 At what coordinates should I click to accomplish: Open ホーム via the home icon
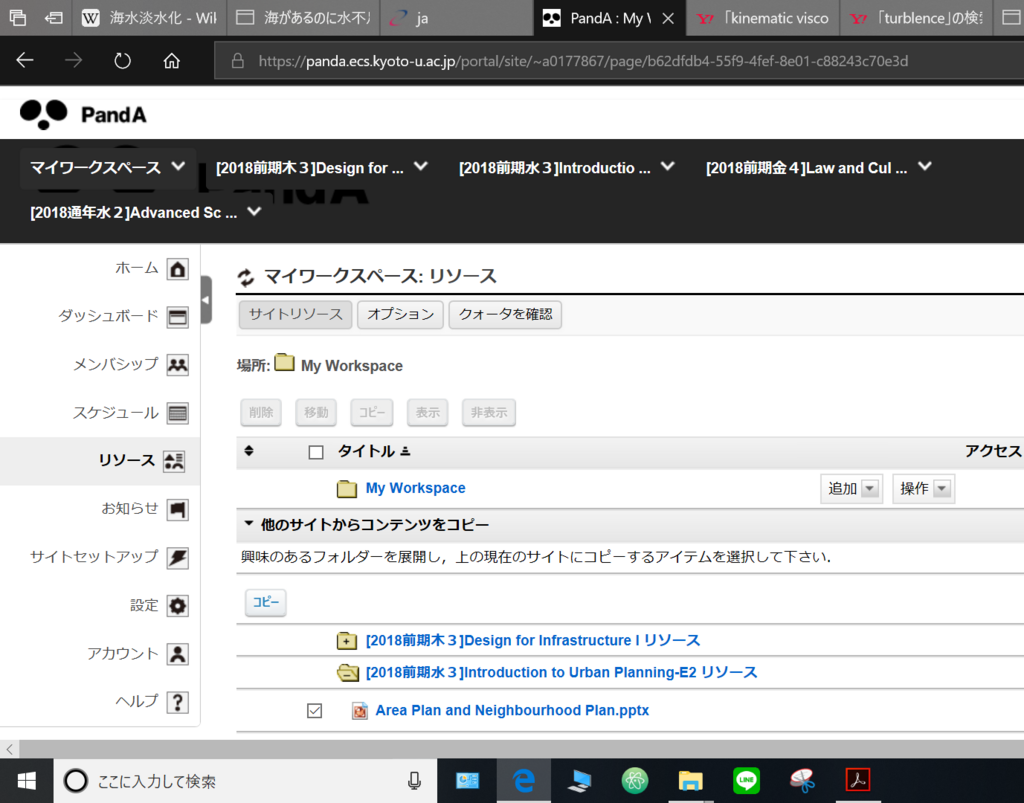coord(177,268)
